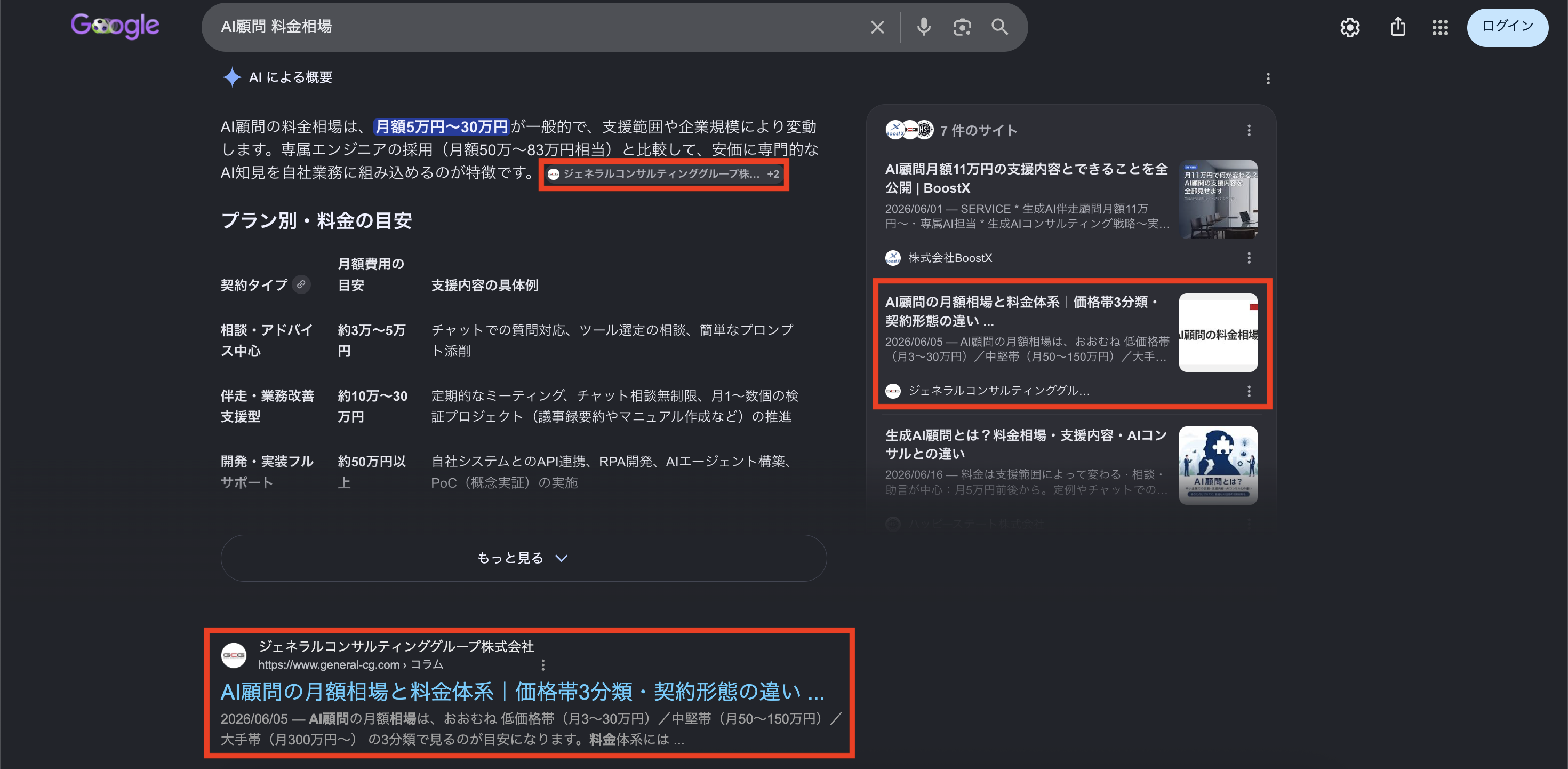Expand the overview with もっと見る
The image size is (1568, 769).
click(x=524, y=558)
